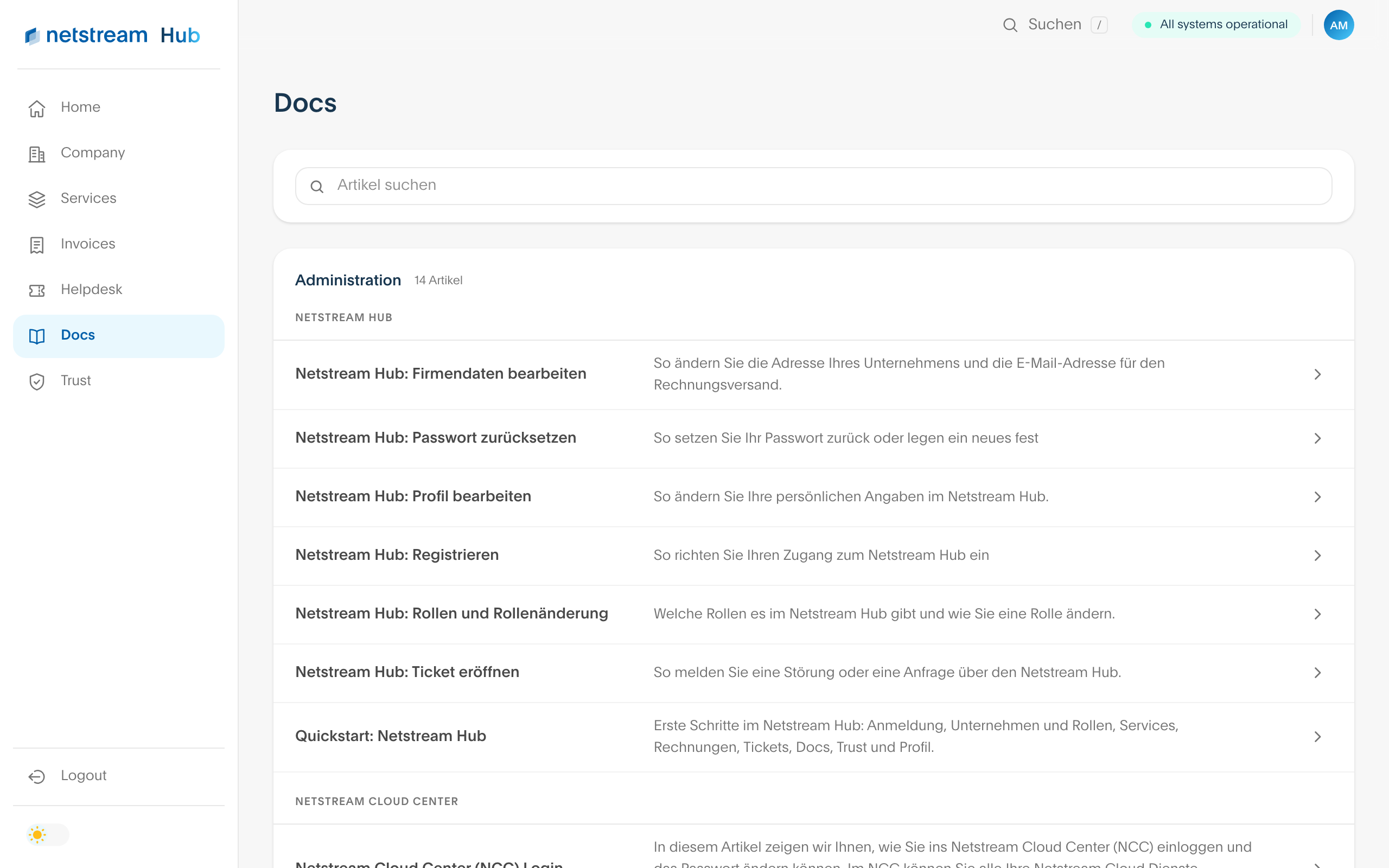Screen dimensions: 1389x868
Task: Open the AM user avatar
Action: [1339, 25]
